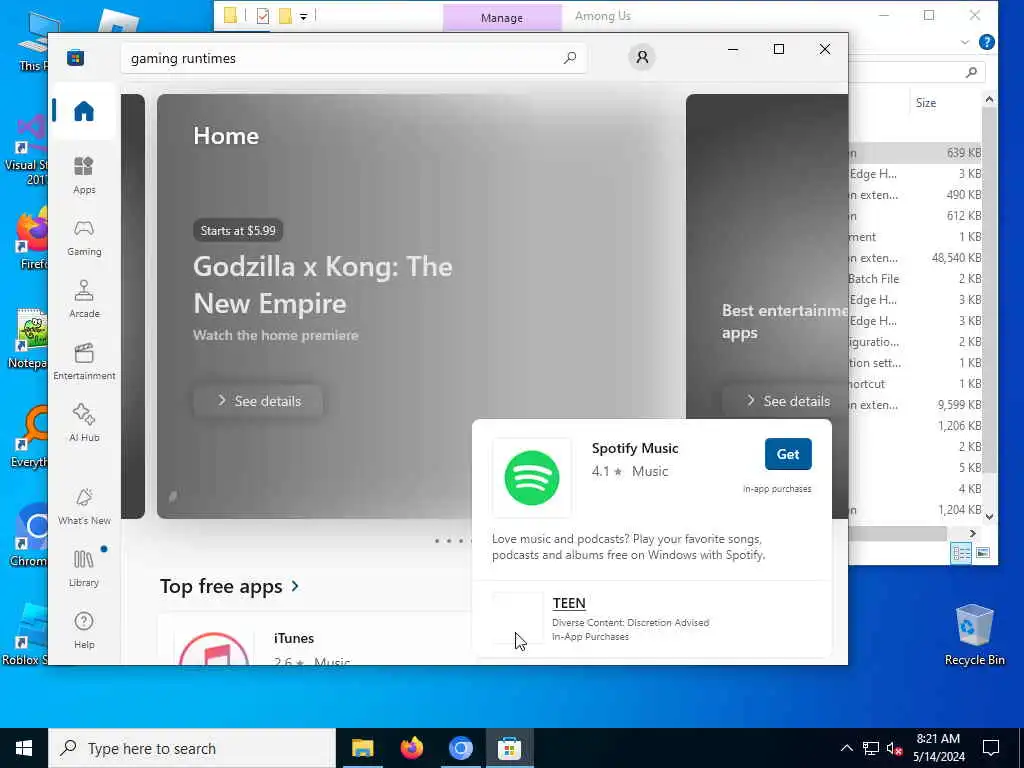
Task: Open the clock showing 8:21 AM
Action: tap(938, 748)
